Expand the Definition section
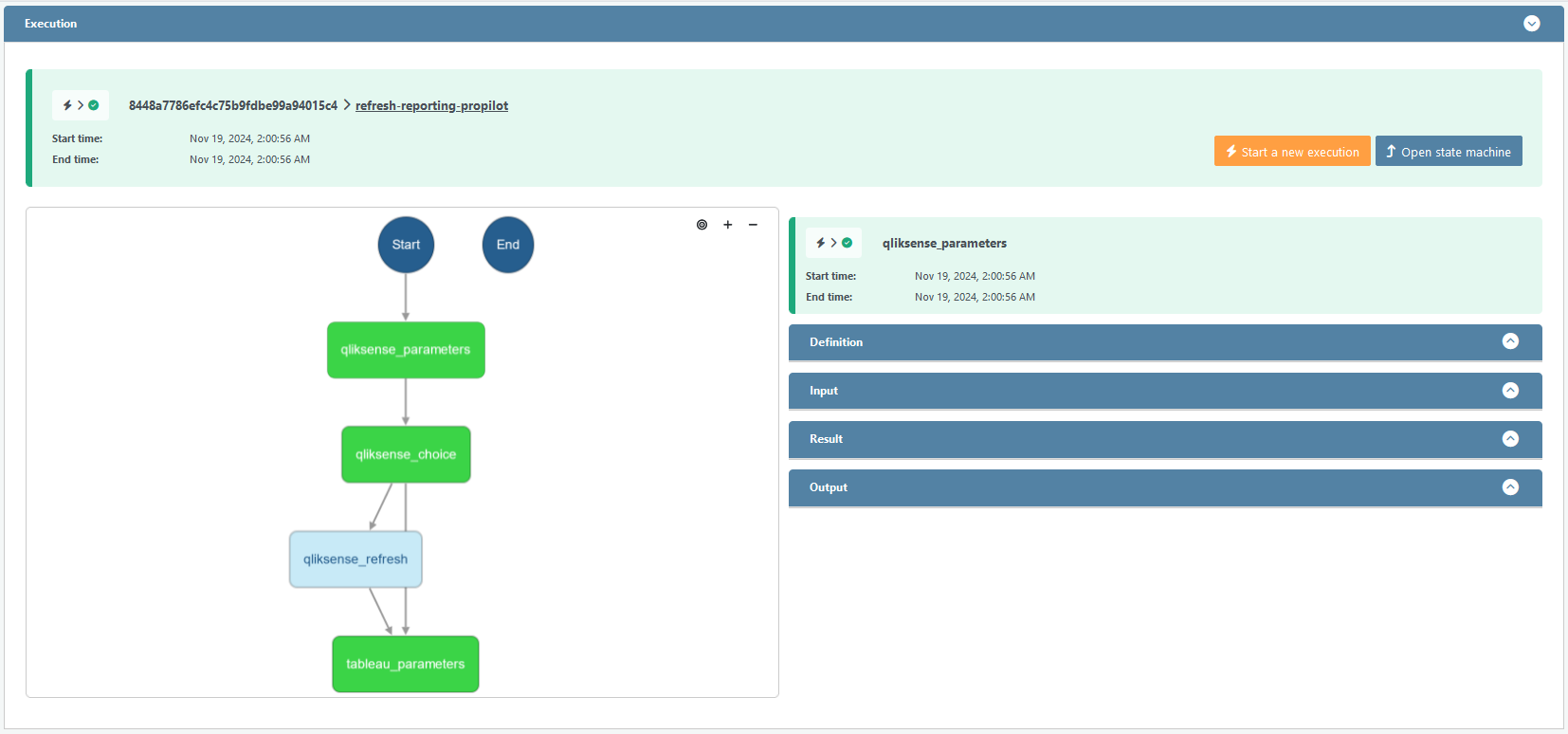Image resolution: width=1568 pixels, height=734 pixels. (x=1510, y=341)
